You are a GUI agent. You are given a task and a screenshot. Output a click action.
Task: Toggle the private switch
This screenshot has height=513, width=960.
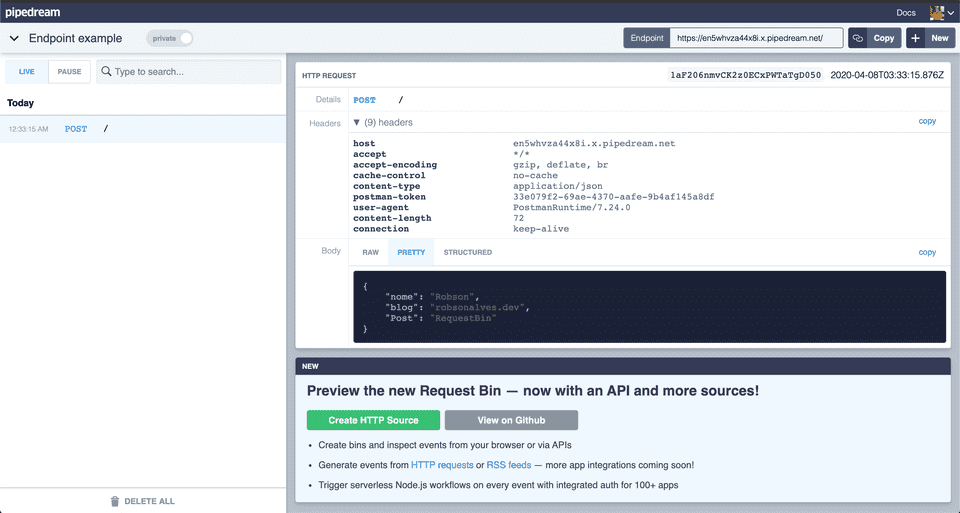170,38
